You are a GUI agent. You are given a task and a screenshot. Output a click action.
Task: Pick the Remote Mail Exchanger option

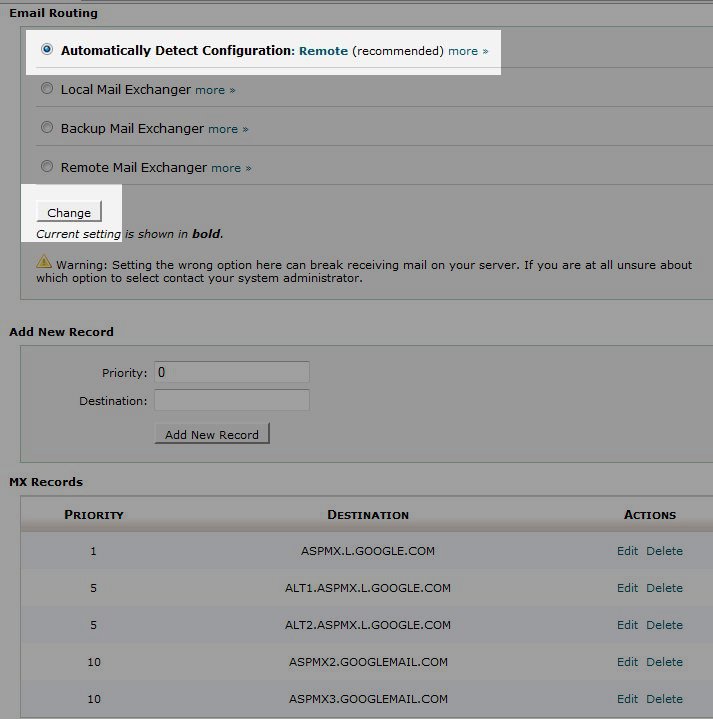pyautogui.click(x=47, y=167)
